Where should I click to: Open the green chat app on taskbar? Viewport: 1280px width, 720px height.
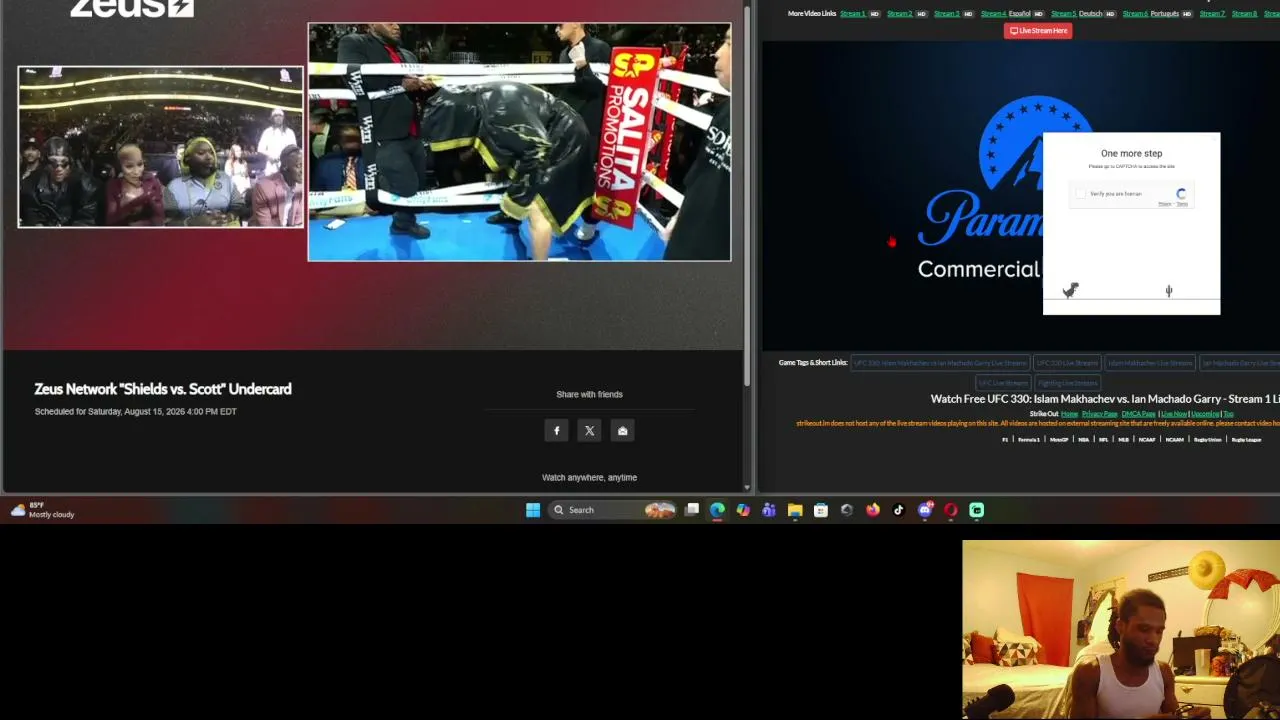coord(977,510)
